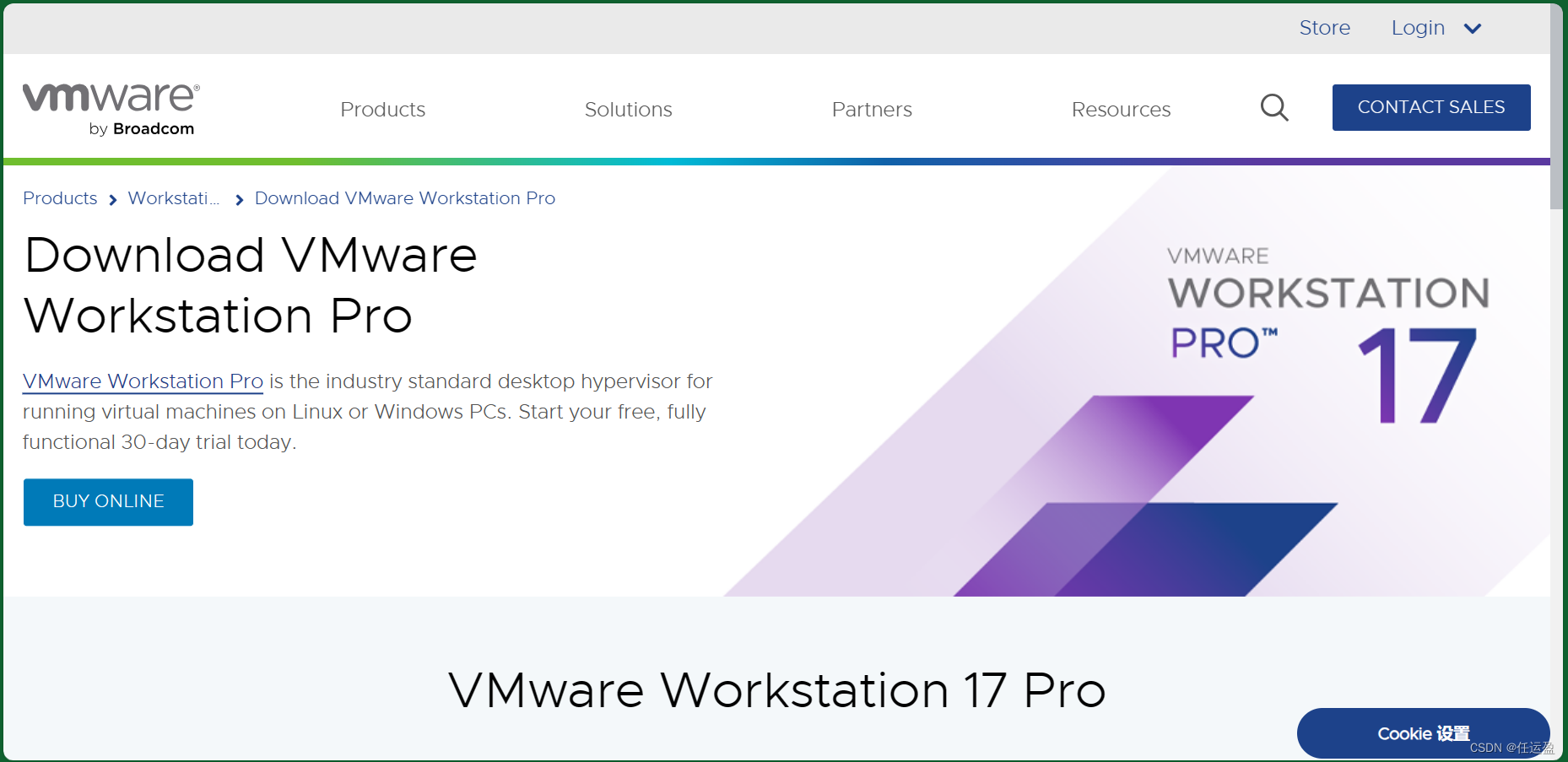Click the CONTACT SALES button
Image resolution: width=1568 pixels, height=762 pixels.
point(1430,107)
